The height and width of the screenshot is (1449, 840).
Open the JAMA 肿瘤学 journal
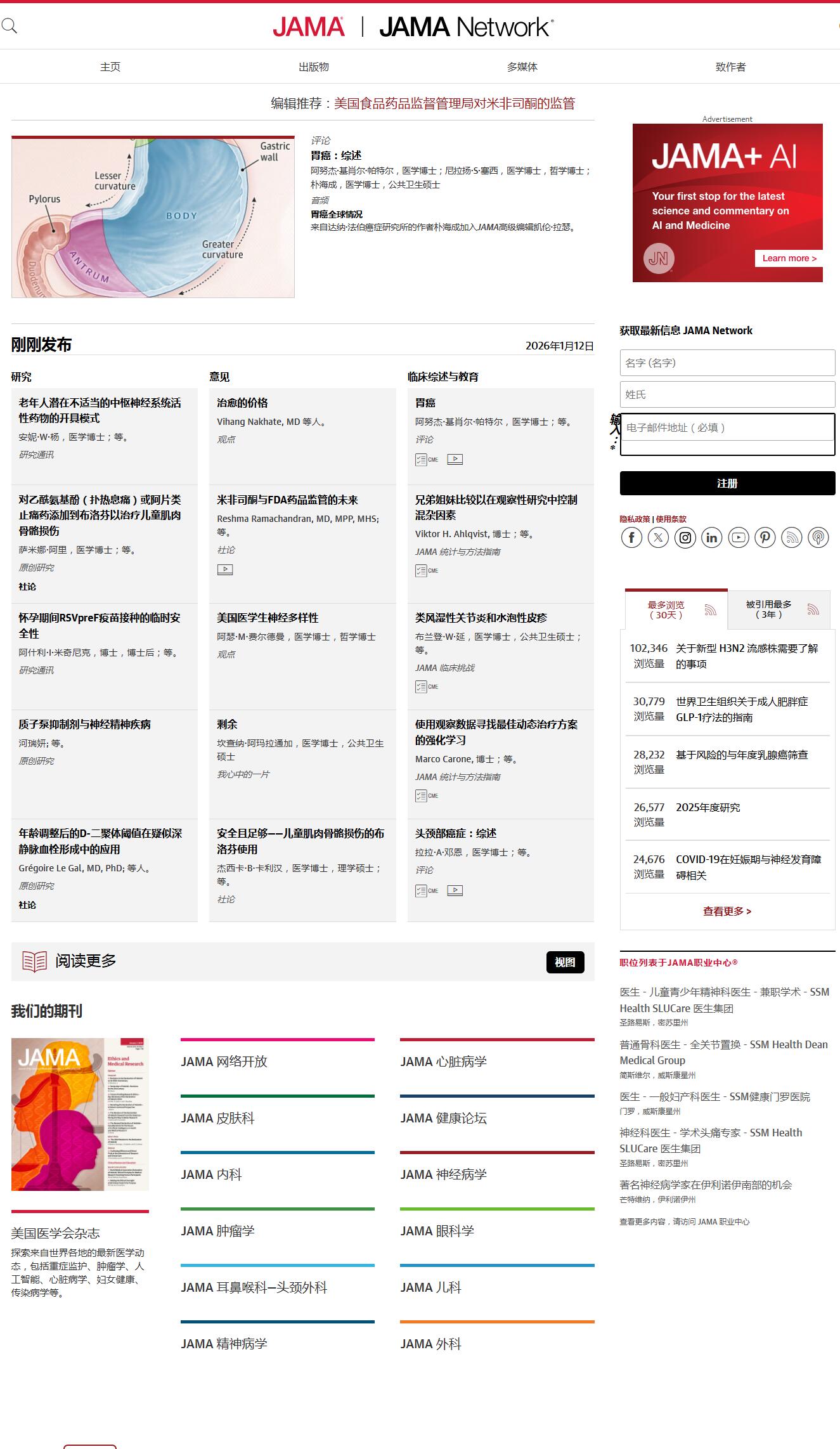[x=217, y=1231]
